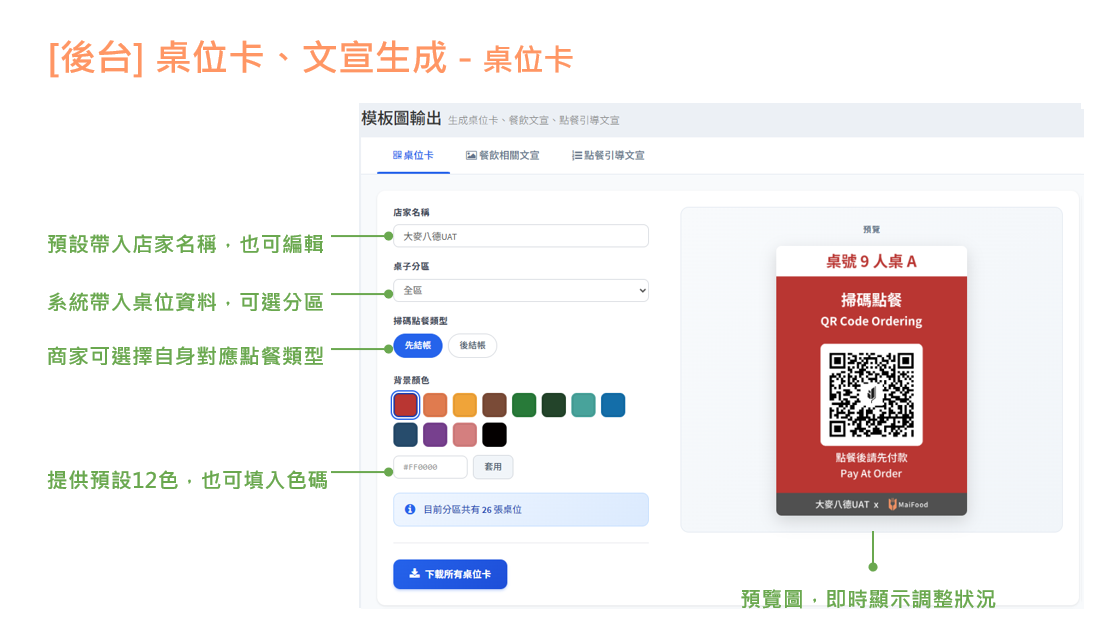Choose the teal background color swatch

click(583, 405)
